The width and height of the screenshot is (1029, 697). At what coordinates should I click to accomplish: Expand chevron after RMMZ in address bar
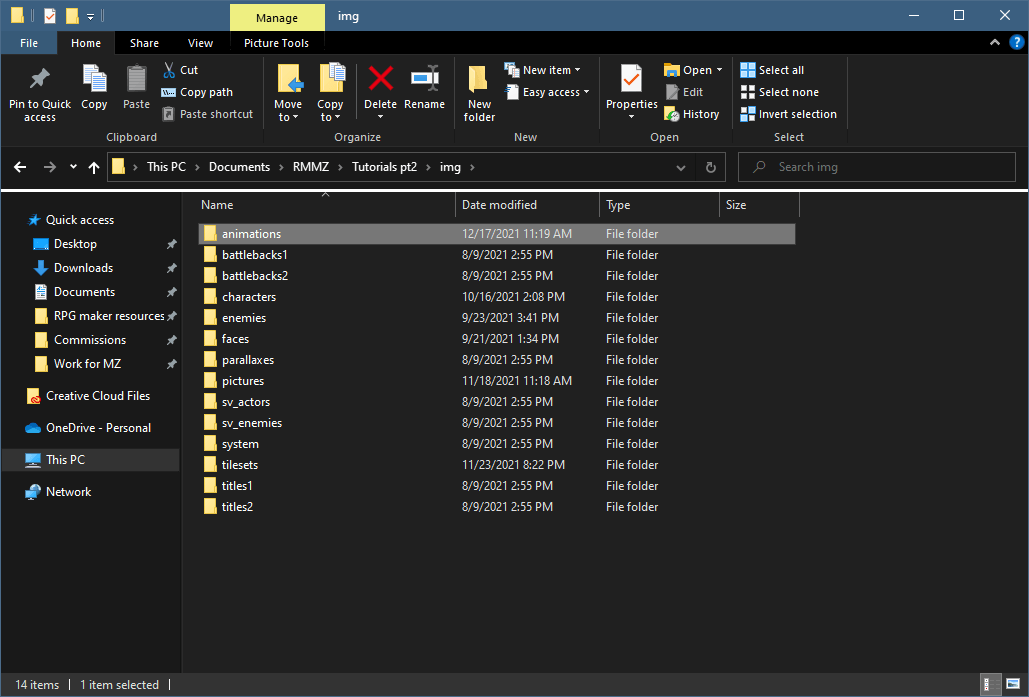pyautogui.click(x=340, y=167)
